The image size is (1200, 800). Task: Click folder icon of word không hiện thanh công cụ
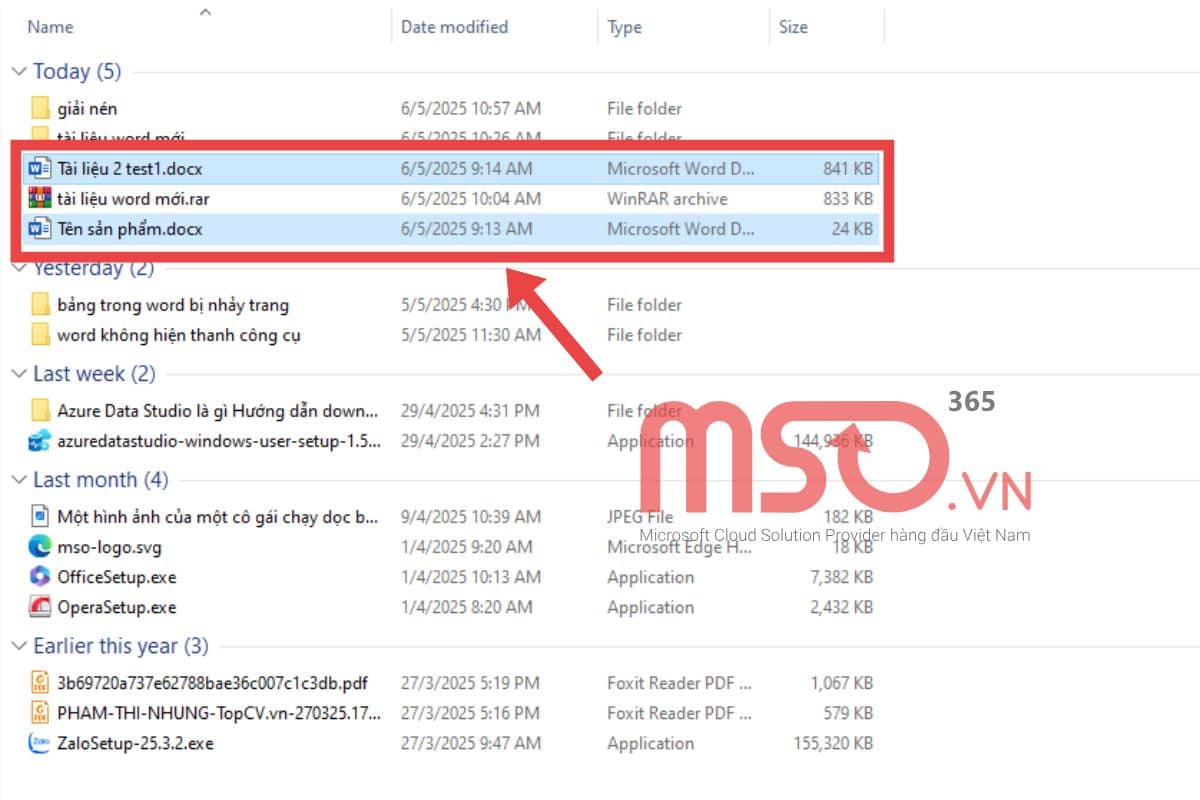pyautogui.click(x=40, y=334)
